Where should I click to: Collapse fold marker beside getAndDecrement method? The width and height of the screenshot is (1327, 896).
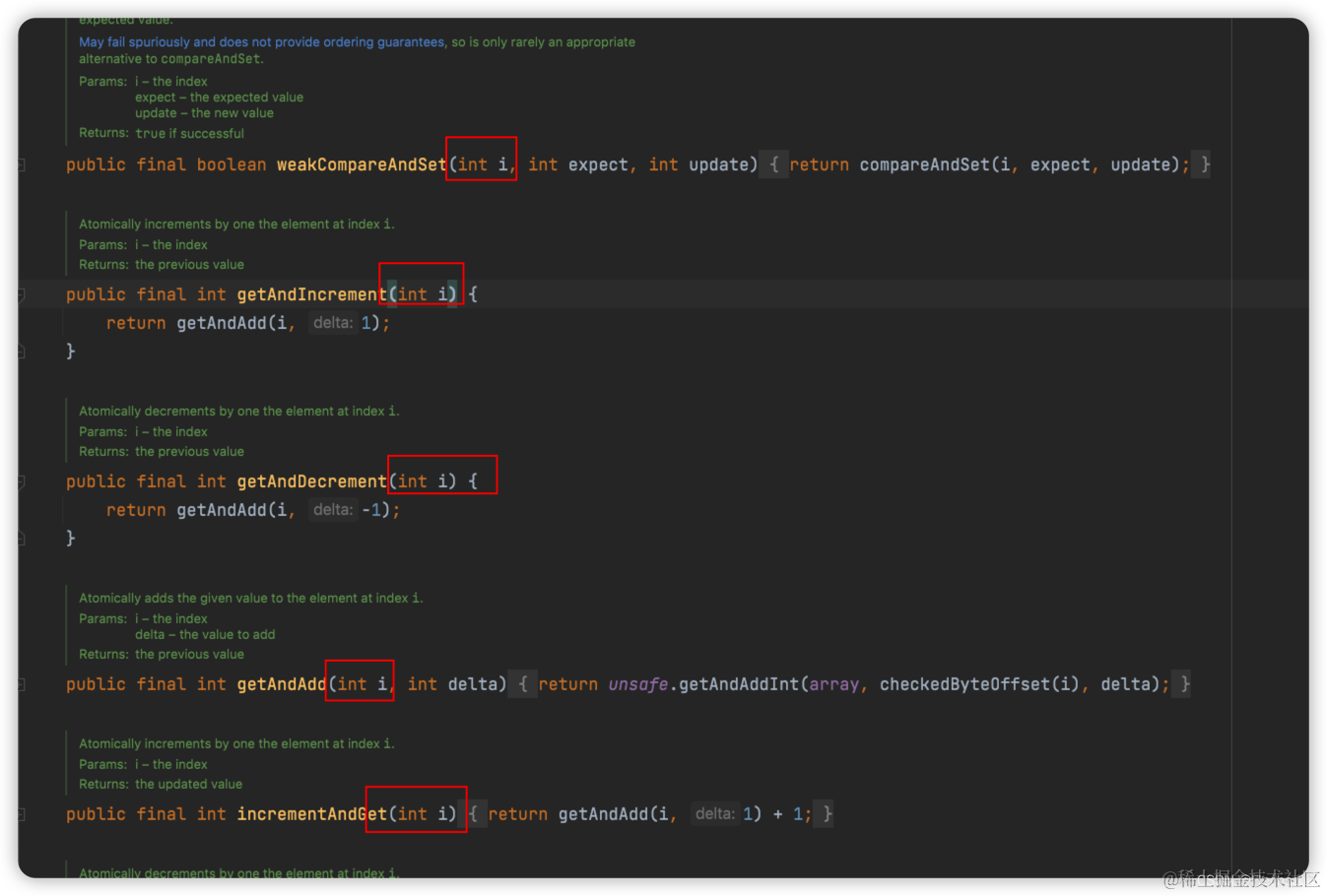point(21,481)
